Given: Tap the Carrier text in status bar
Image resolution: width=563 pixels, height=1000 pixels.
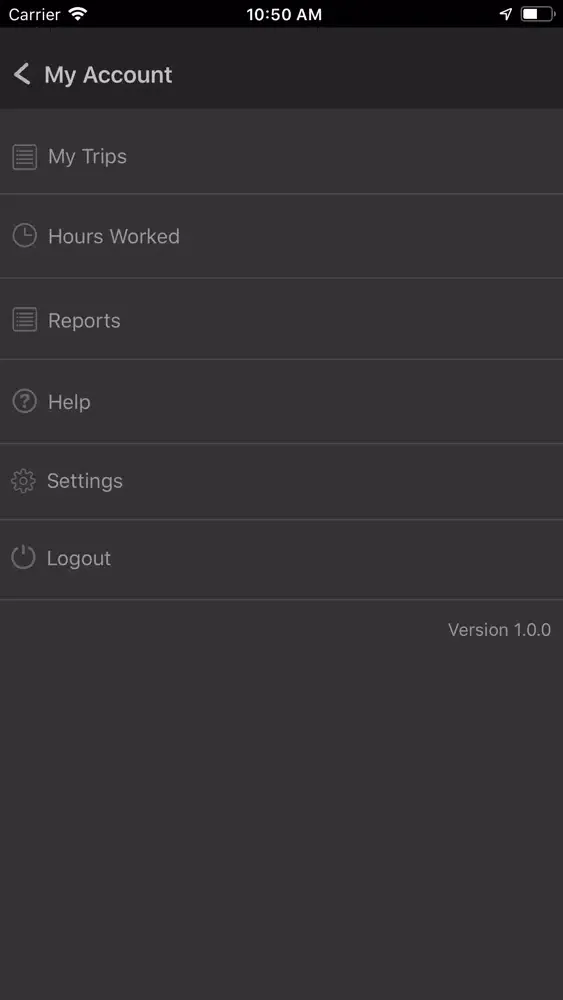Looking at the screenshot, I should coord(34,14).
